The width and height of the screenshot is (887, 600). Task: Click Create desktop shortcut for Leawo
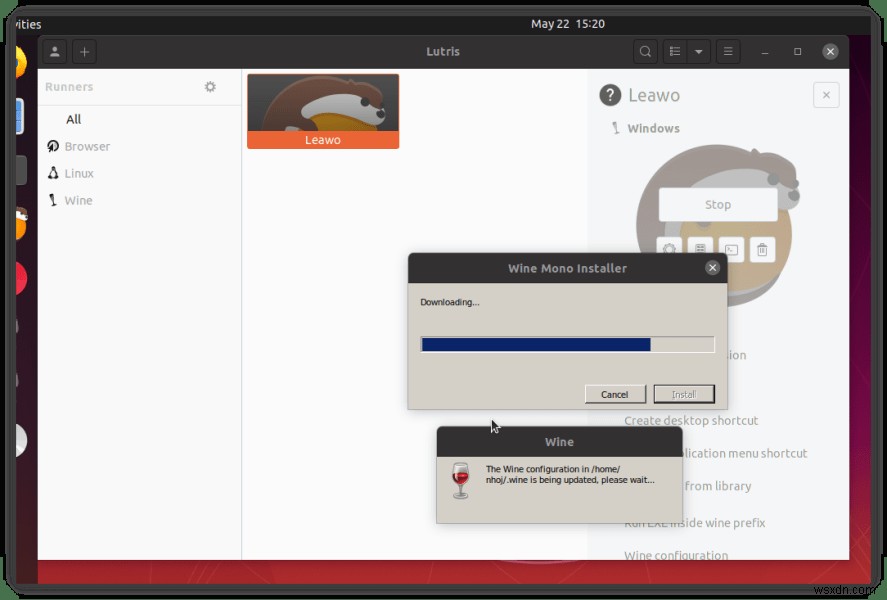pos(690,420)
